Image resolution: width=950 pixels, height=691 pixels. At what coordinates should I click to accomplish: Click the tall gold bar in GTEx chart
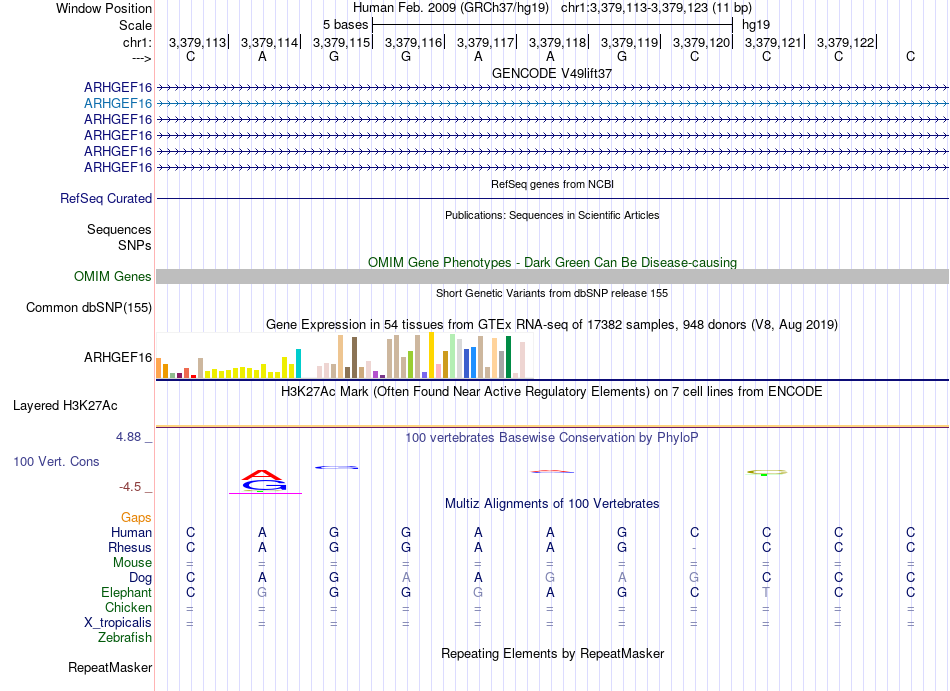(x=431, y=355)
